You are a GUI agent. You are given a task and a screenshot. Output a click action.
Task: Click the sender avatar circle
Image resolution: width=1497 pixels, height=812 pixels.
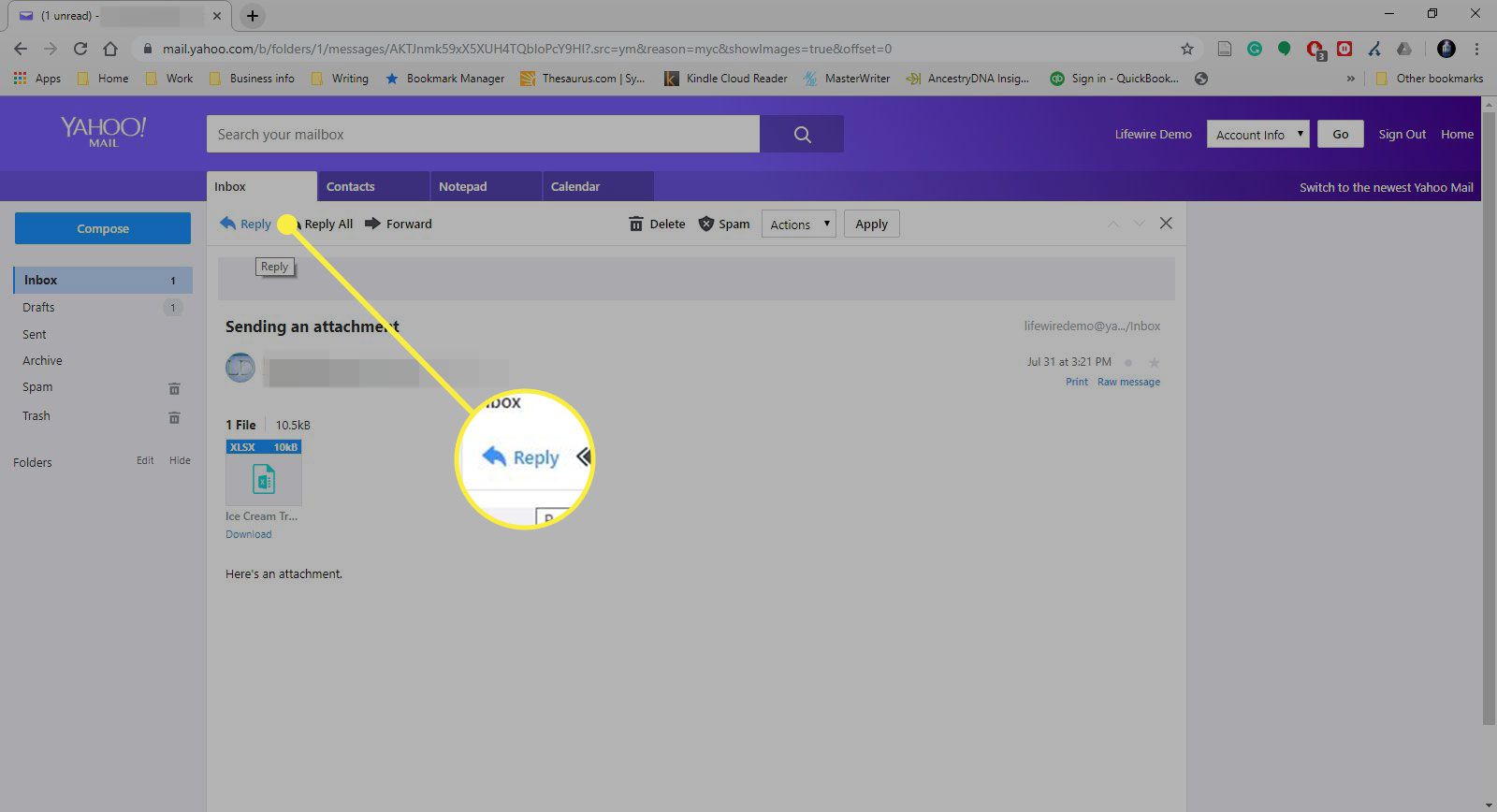pyautogui.click(x=240, y=368)
